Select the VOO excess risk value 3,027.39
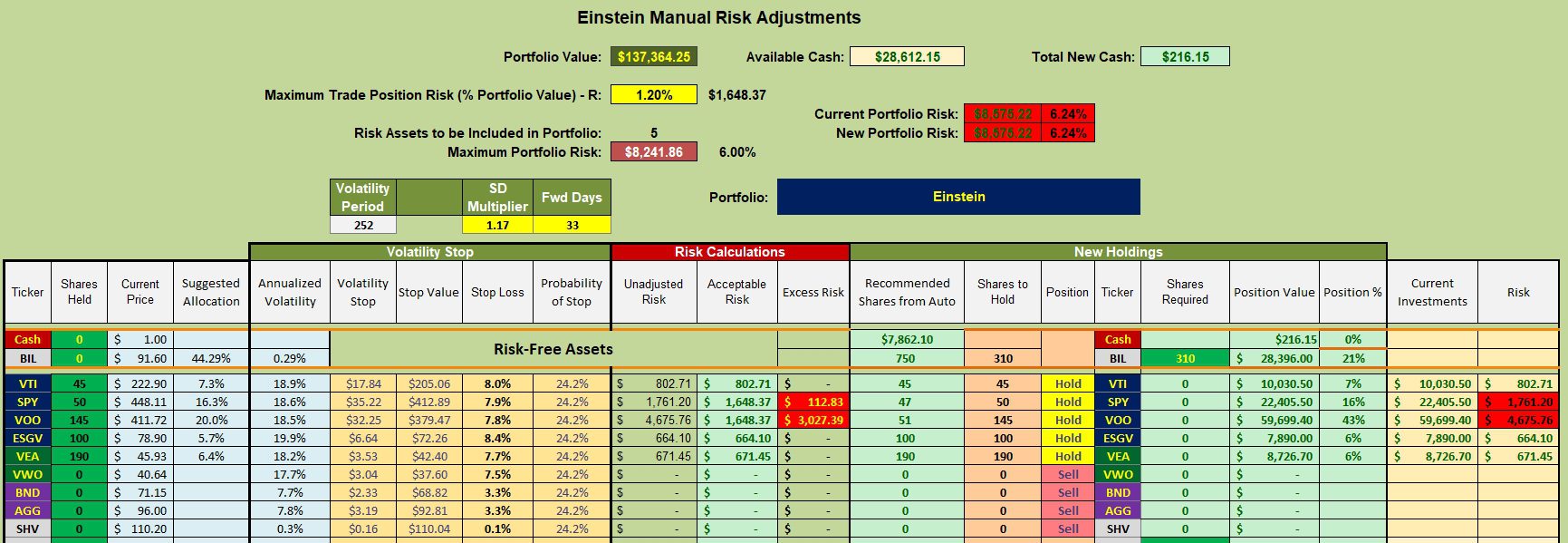This screenshot has width=1568, height=543. [x=813, y=420]
